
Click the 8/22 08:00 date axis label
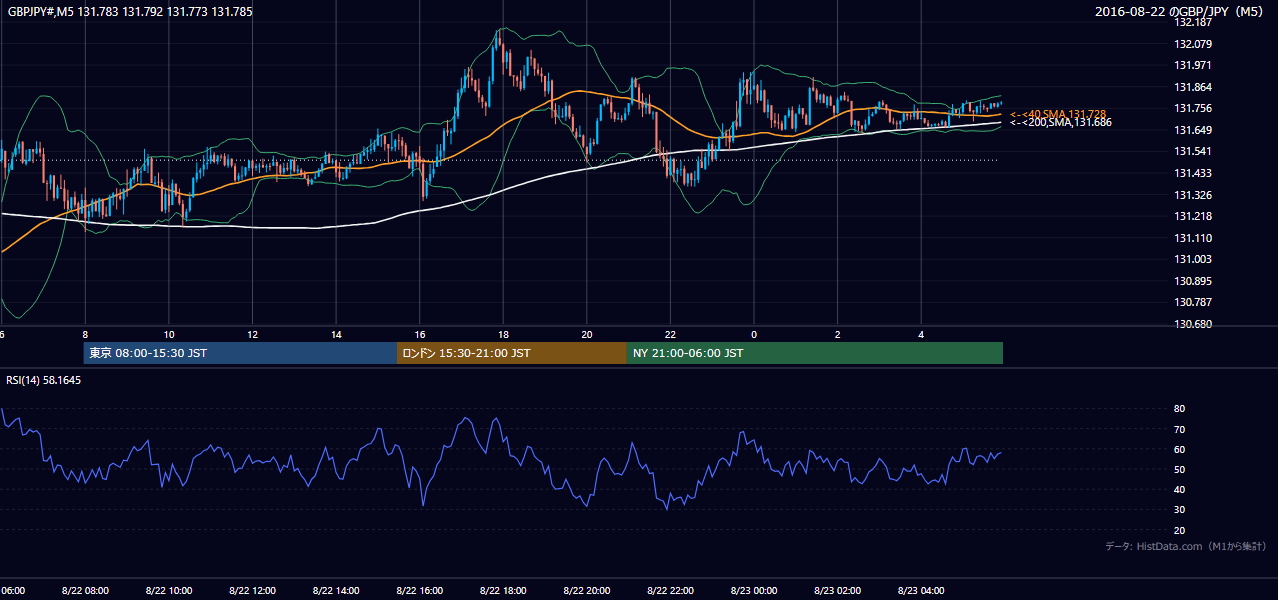(x=85, y=591)
